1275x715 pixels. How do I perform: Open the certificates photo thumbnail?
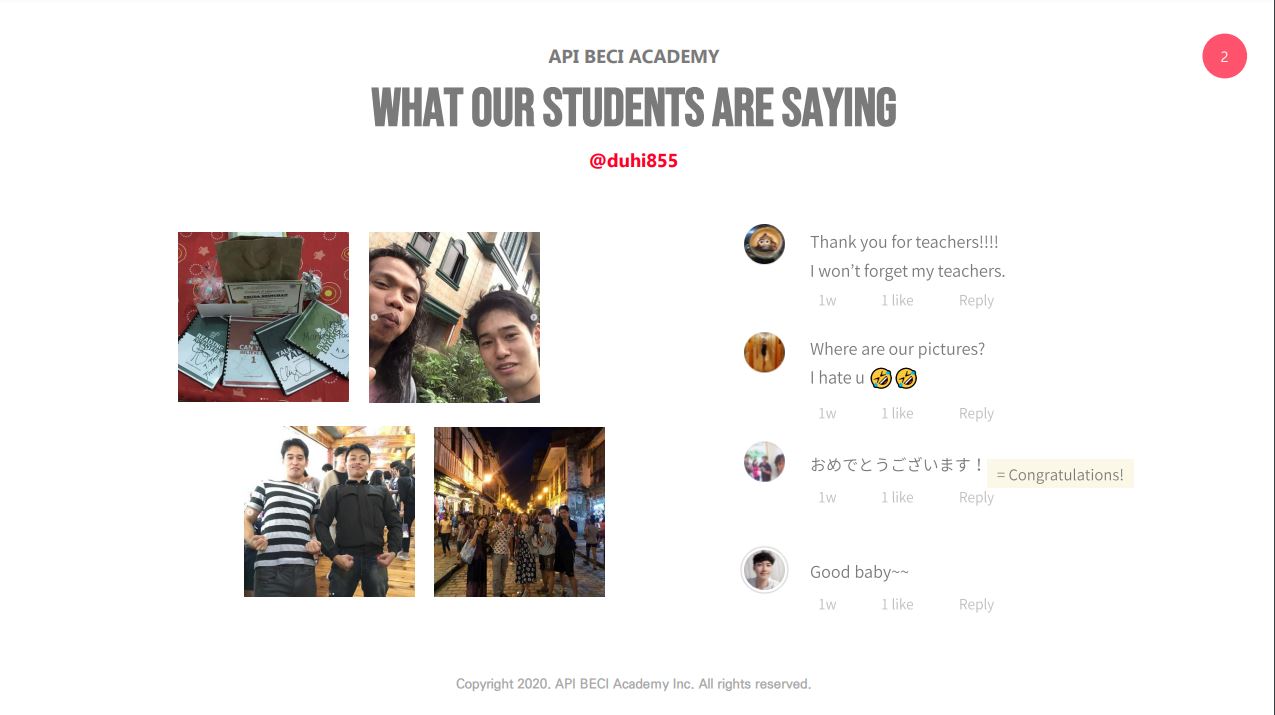coord(263,317)
